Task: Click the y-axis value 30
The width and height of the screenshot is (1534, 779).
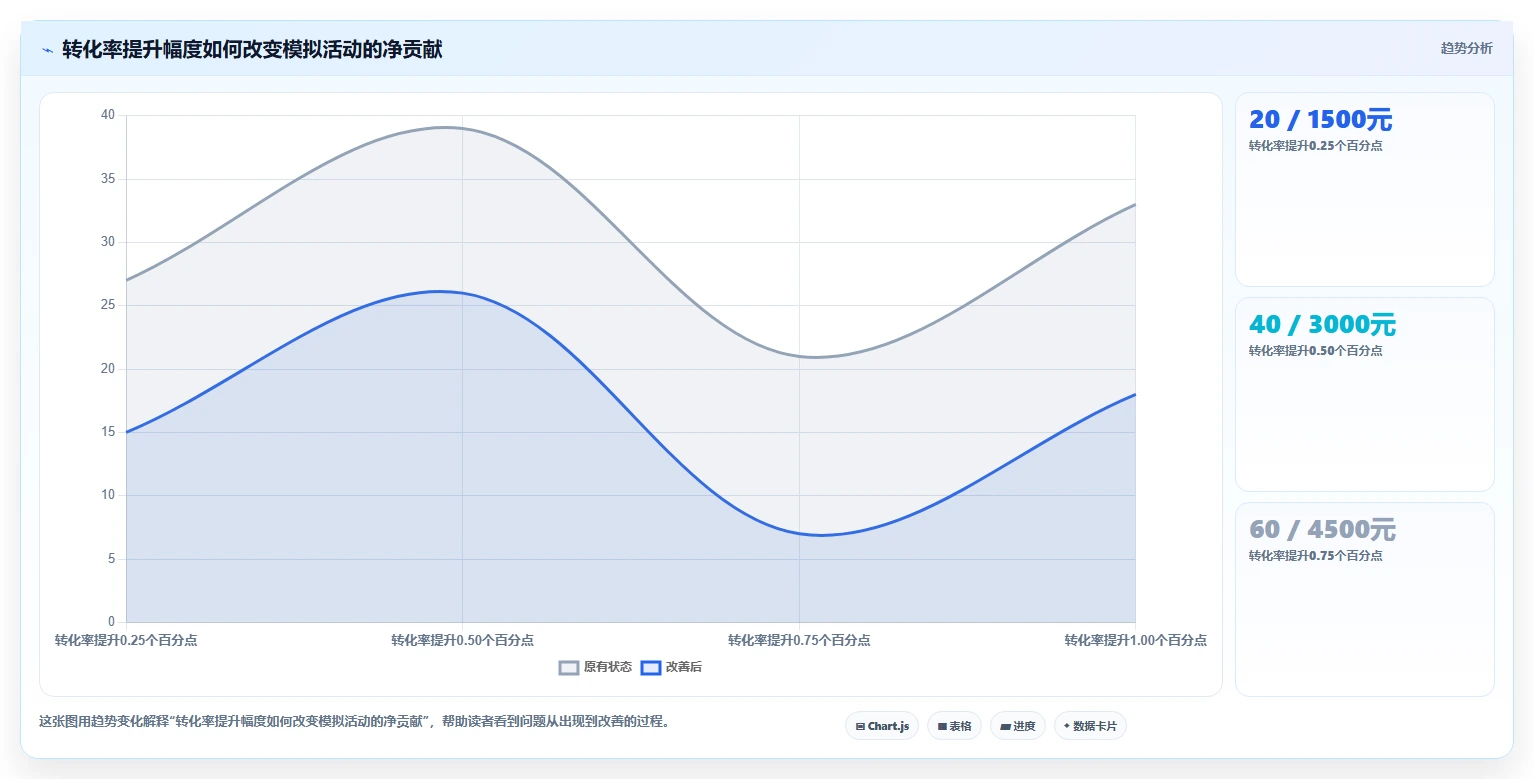Action: coord(108,242)
